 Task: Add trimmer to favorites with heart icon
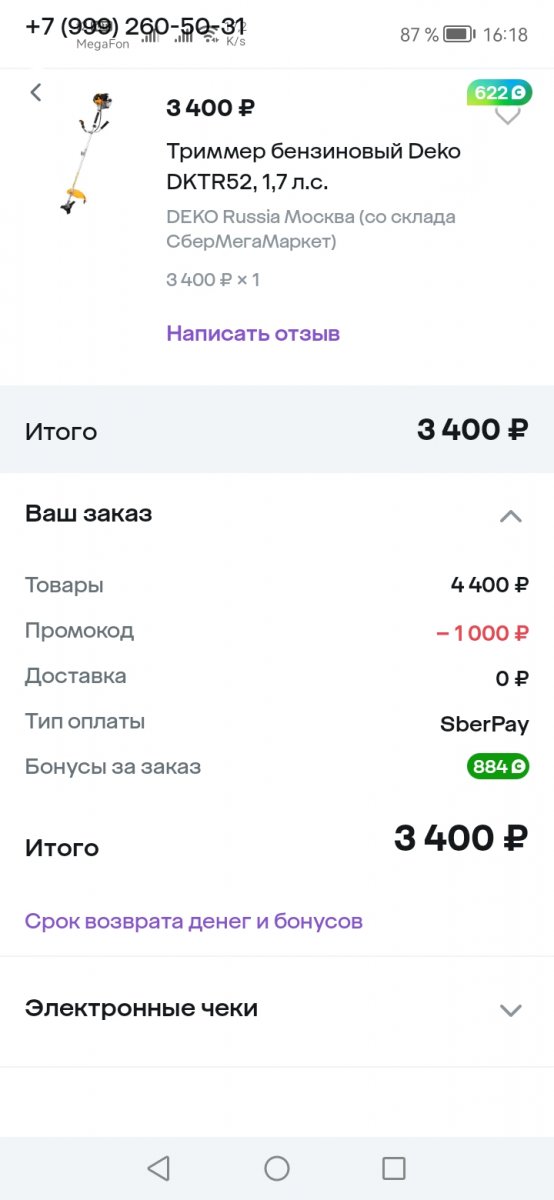pyautogui.click(x=508, y=116)
